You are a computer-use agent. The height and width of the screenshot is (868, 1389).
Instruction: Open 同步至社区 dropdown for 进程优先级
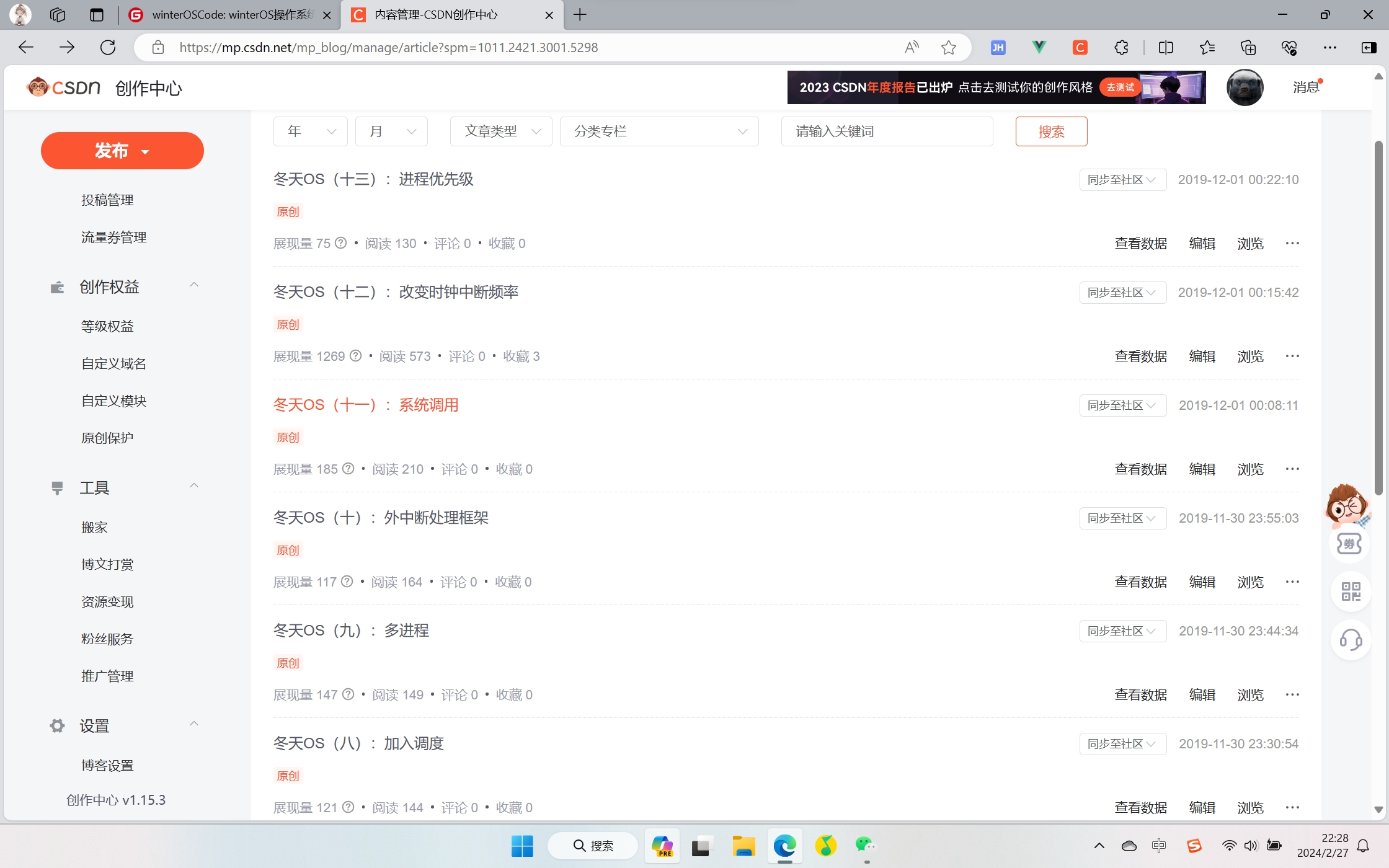click(x=1123, y=180)
